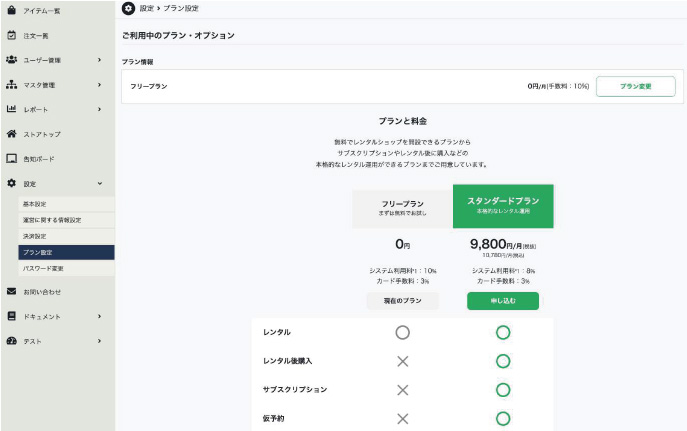Open the パスワード変更 submenu item
Image resolution: width=687 pixels, height=431 pixels.
coord(43,268)
